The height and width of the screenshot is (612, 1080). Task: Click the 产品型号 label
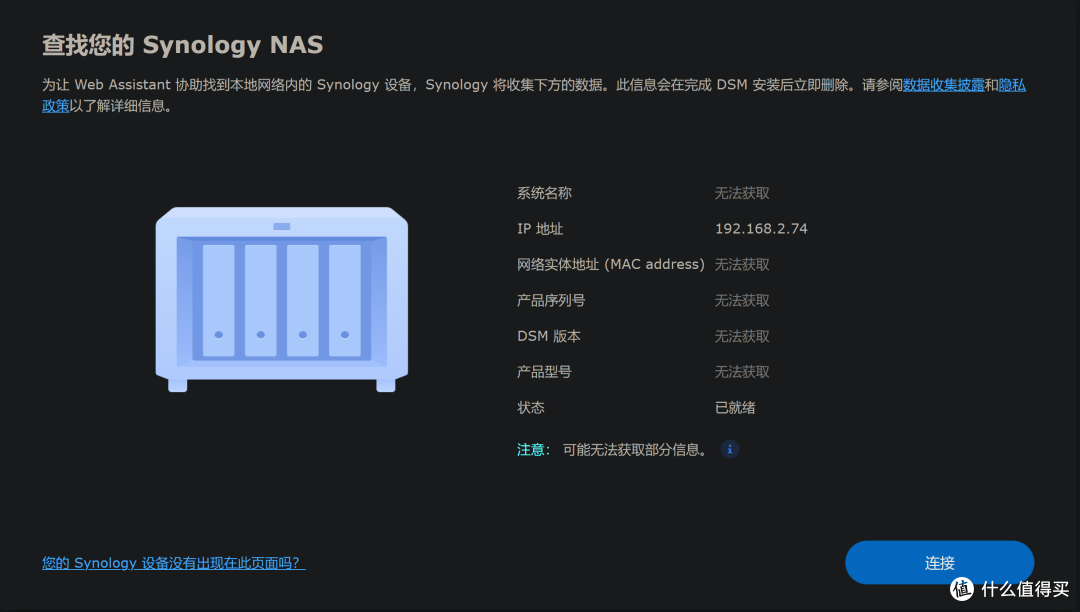[544, 372]
